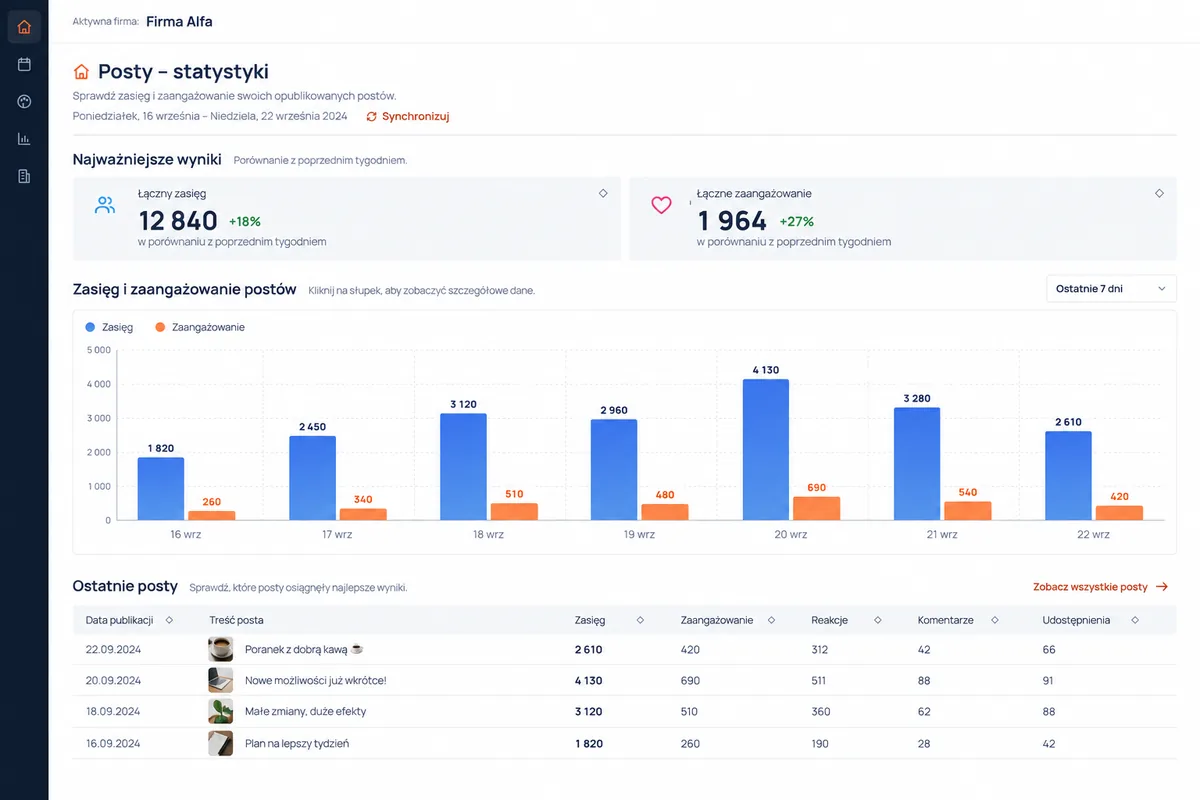Click thumbnail of Nowe możliwości już wkrótce!
1200x800 pixels.
click(x=220, y=680)
